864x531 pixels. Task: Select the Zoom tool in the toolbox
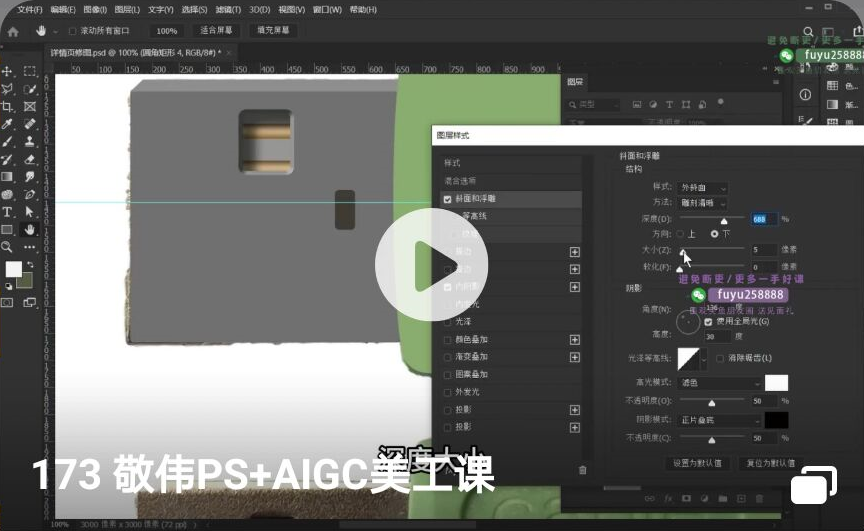tap(8, 246)
